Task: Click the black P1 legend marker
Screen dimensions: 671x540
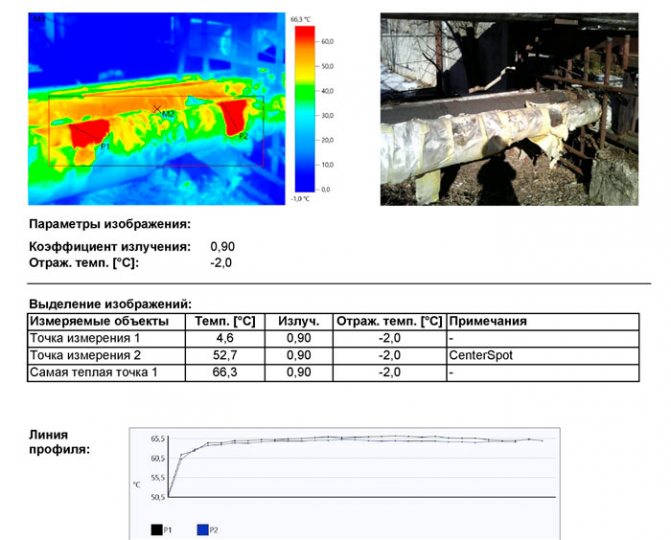Action: (155, 529)
